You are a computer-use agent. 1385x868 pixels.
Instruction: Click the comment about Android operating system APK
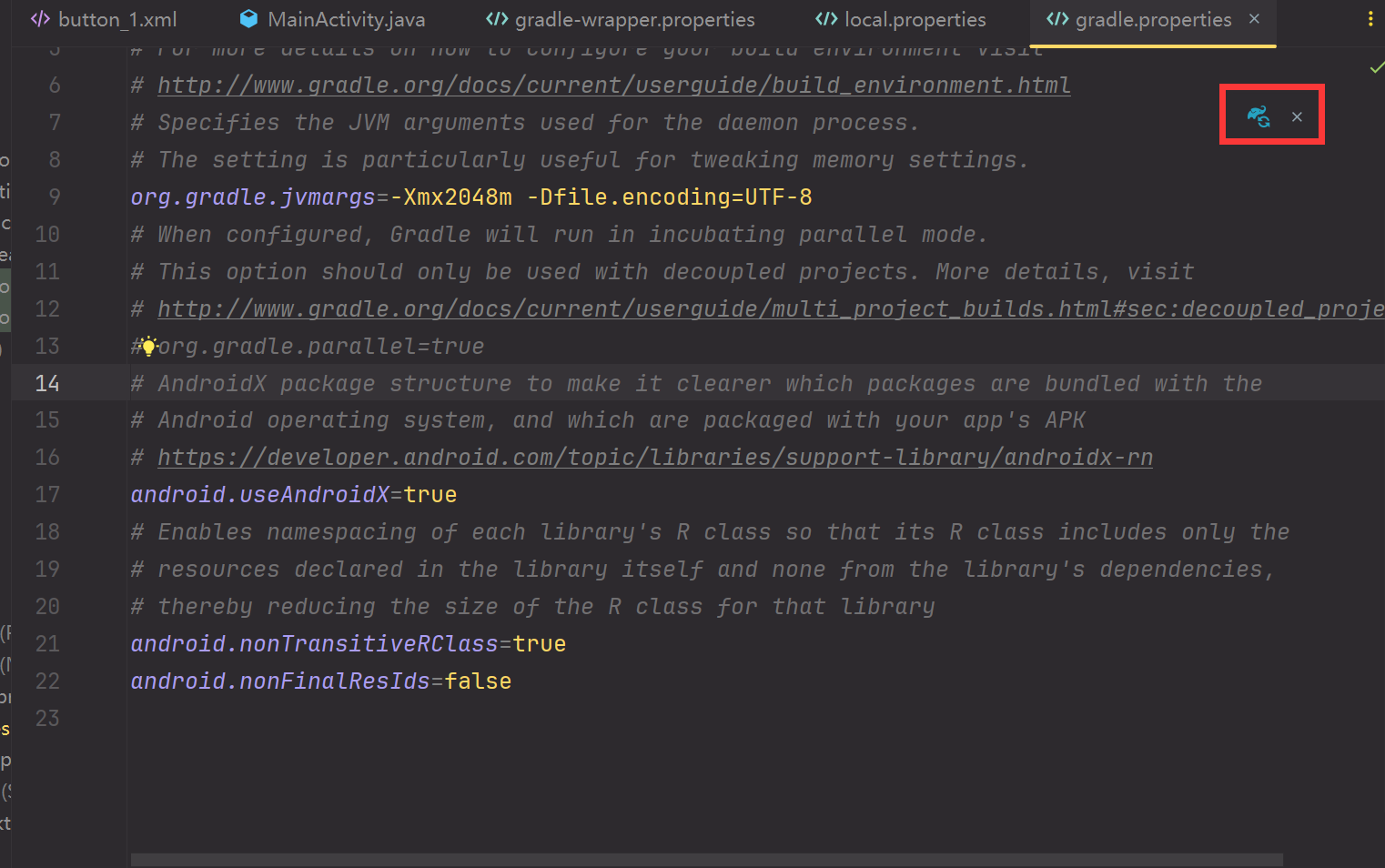(x=608, y=420)
